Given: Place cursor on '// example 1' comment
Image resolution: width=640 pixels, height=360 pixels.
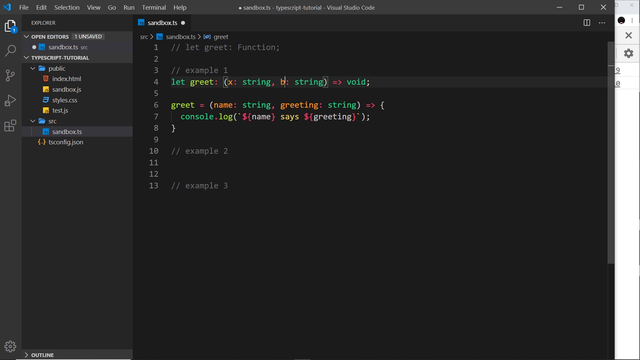Looking at the screenshot, I should (199, 70).
